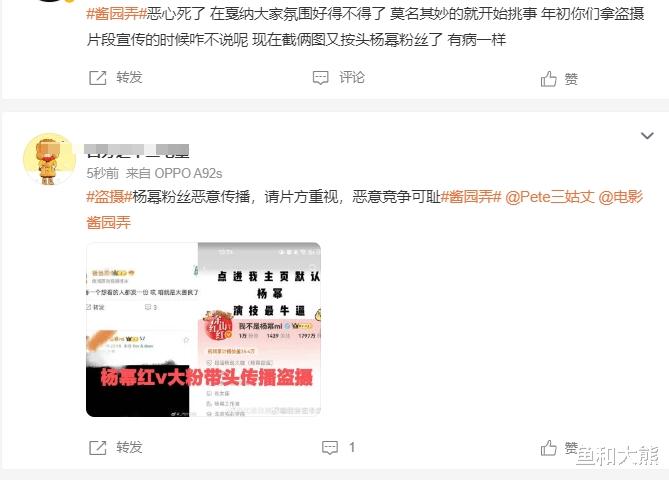Click the OPPO A92s source label
The image size is (669, 480).
click(188, 174)
